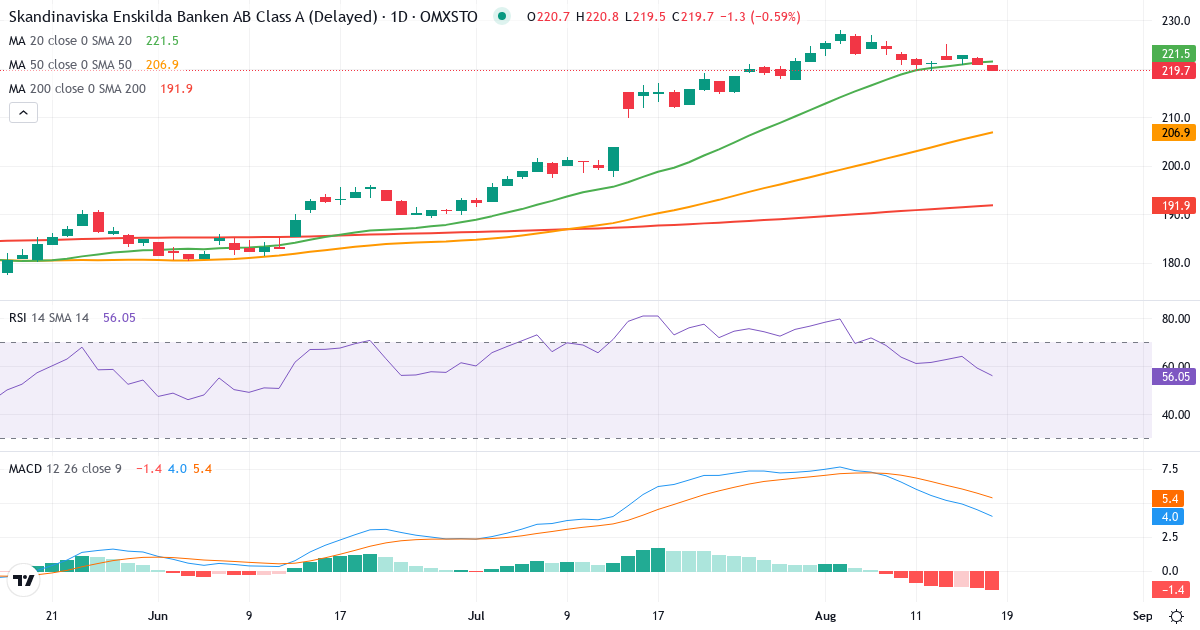
Task: Click the 80.00 RSI axis label
Action: tap(1174, 319)
